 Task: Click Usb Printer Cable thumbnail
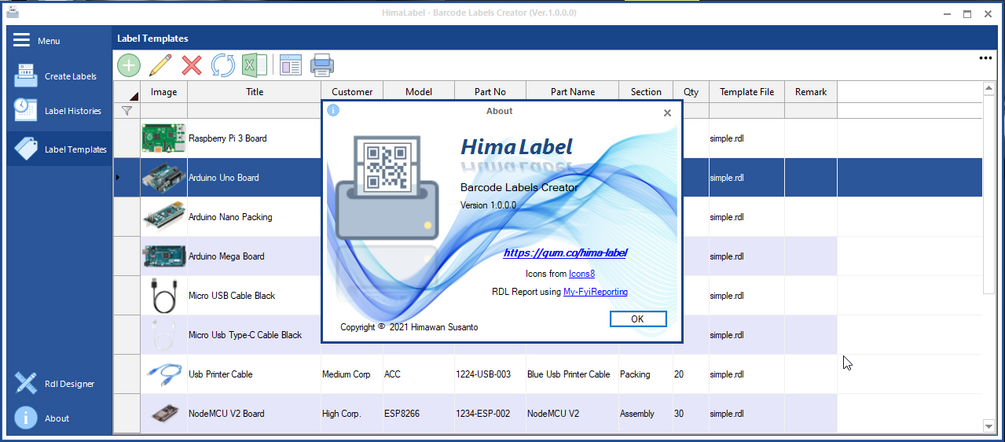[163, 374]
